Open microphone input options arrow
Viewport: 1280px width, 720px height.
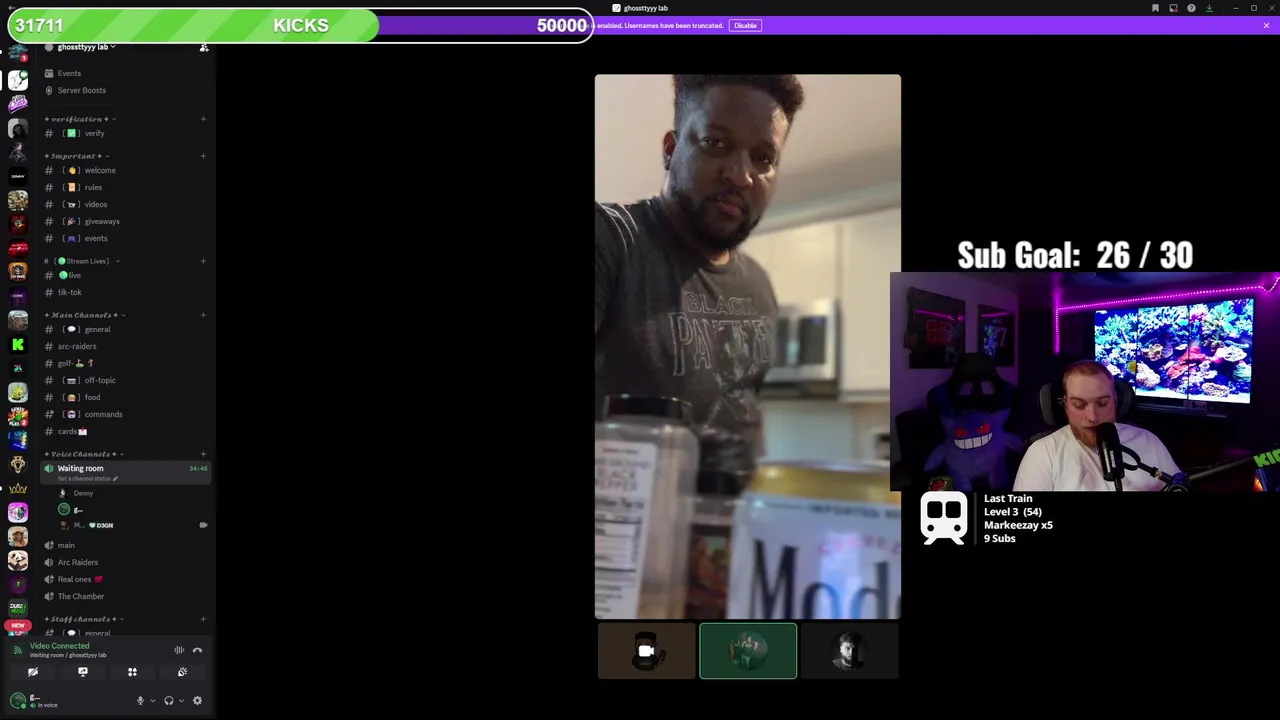(152, 701)
